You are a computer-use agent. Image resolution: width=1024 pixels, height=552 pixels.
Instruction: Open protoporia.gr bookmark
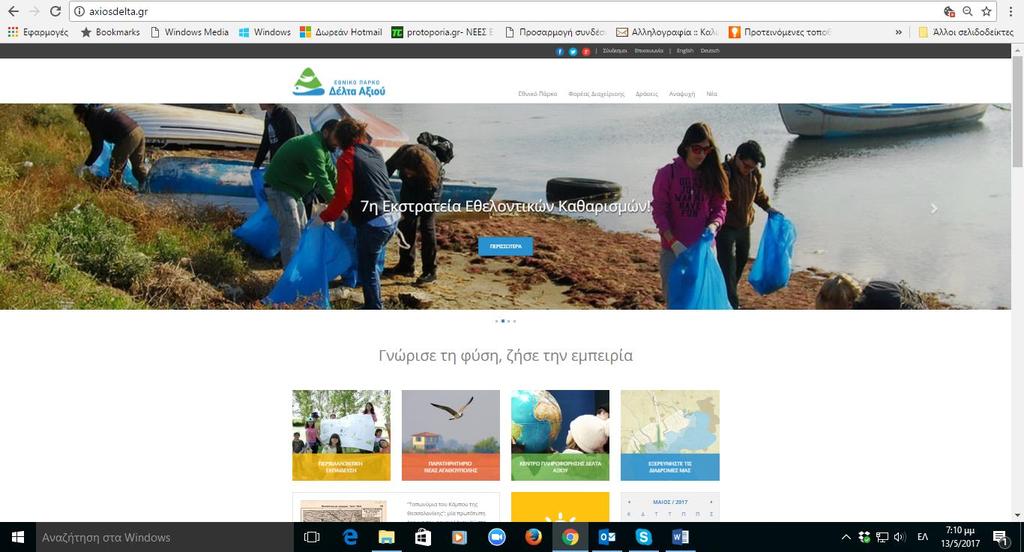coord(442,31)
